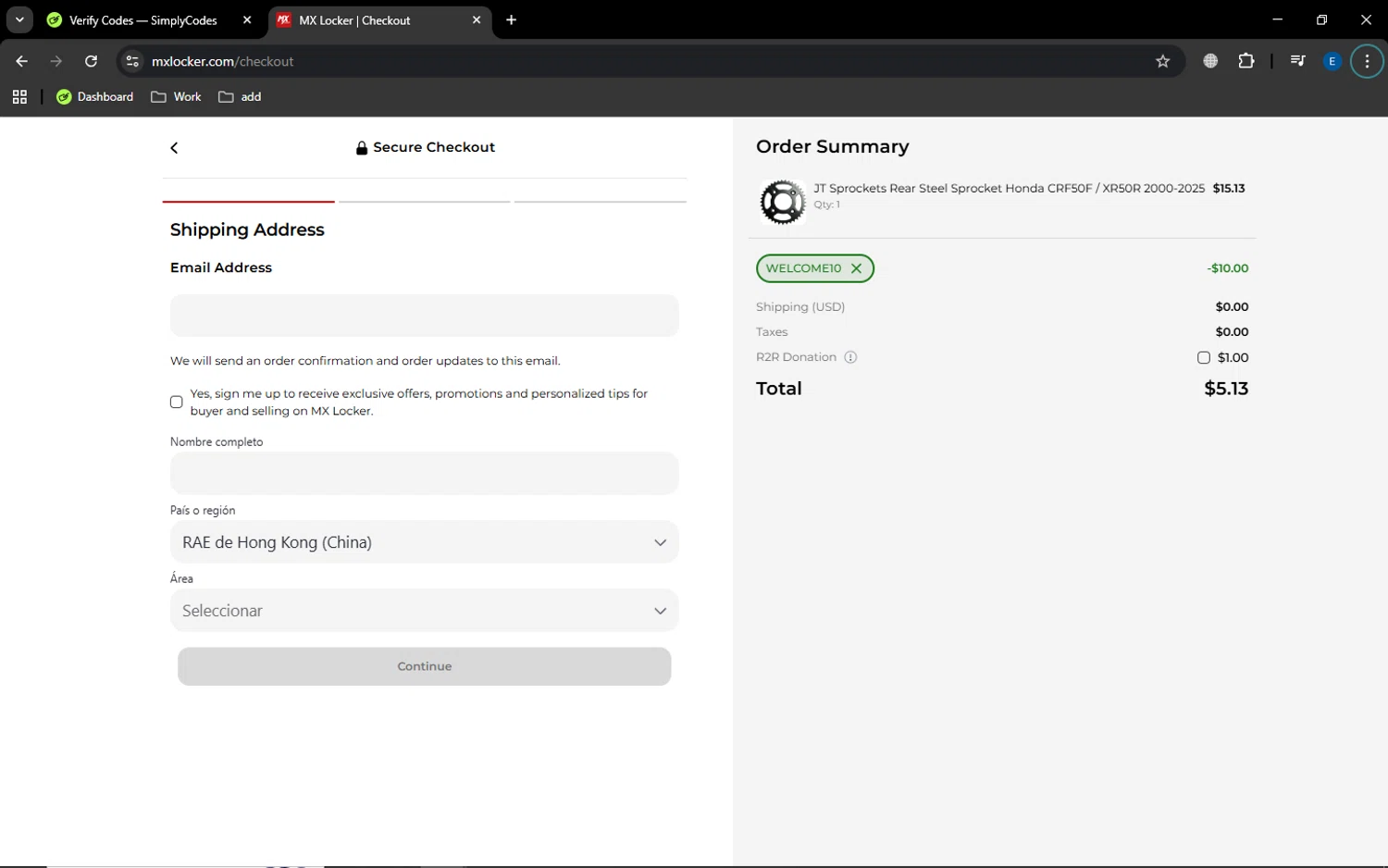
Task: Restore down the browser window
Action: click(x=1321, y=20)
